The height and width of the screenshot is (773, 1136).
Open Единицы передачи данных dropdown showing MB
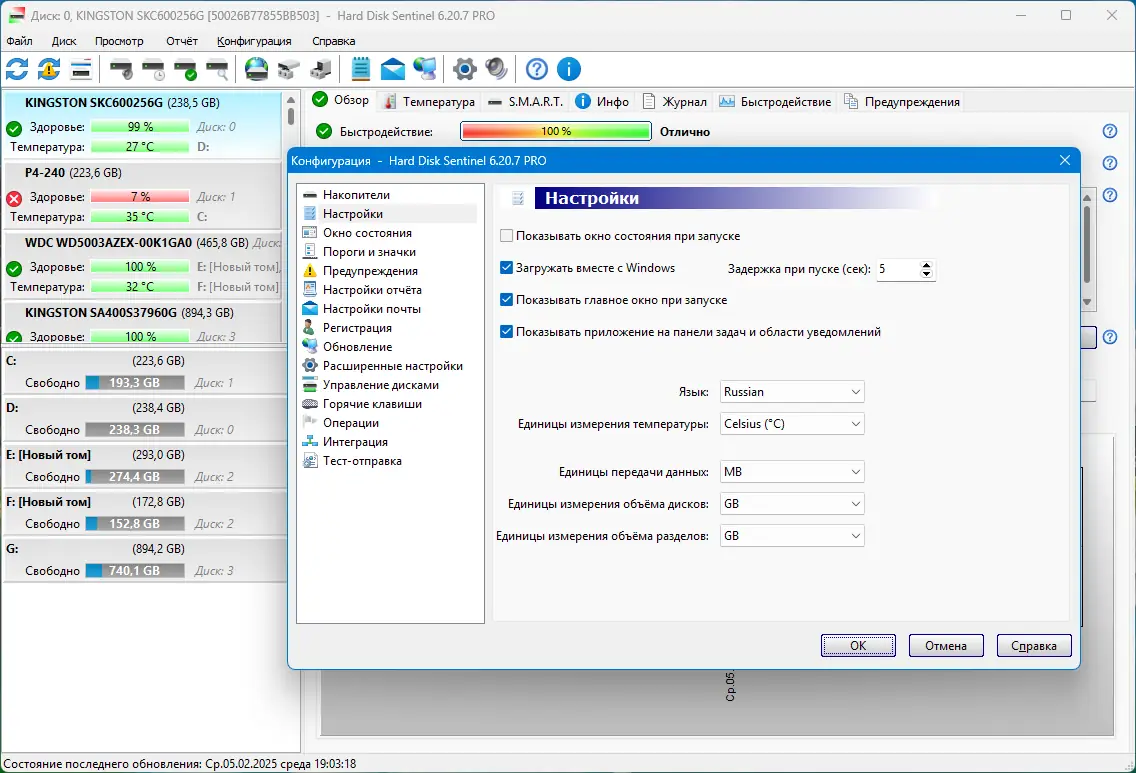[x=792, y=472]
